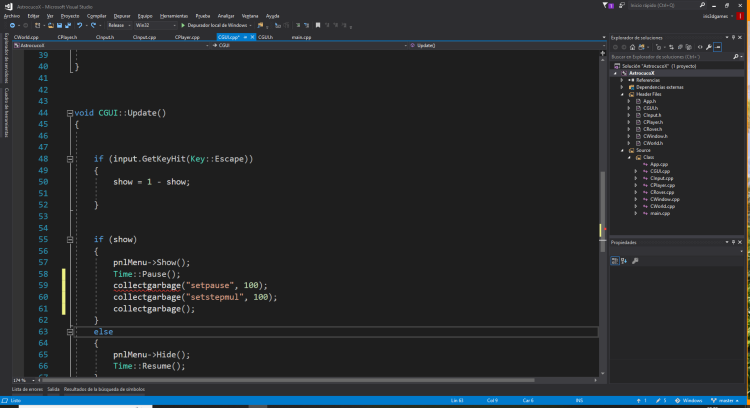Viewport: 750px width, 408px height.
Task: Expand the Referencias tree node
Action: (x=621, y=80)
